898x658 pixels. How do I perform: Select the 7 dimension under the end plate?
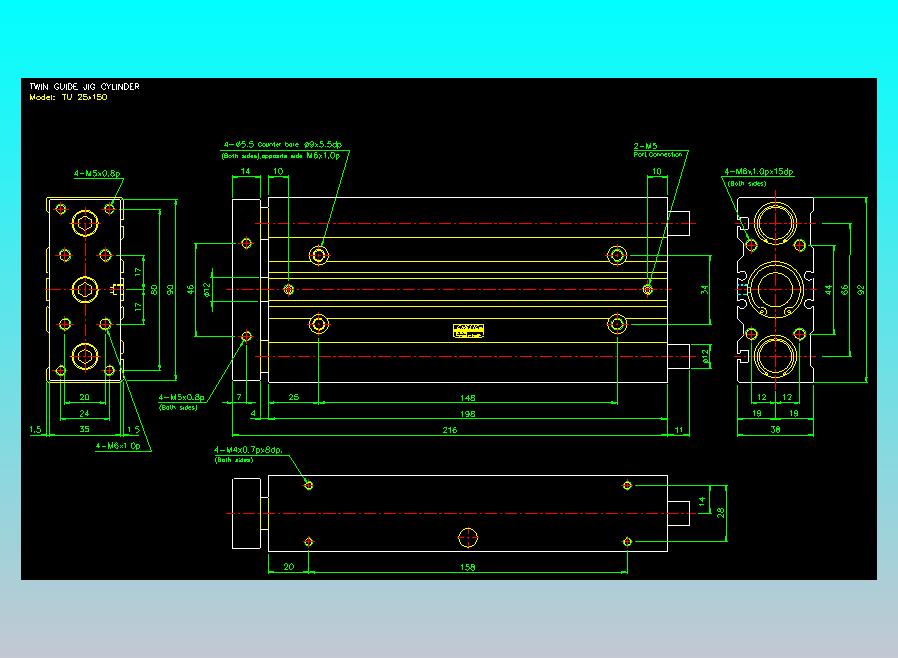coord(239,397)
